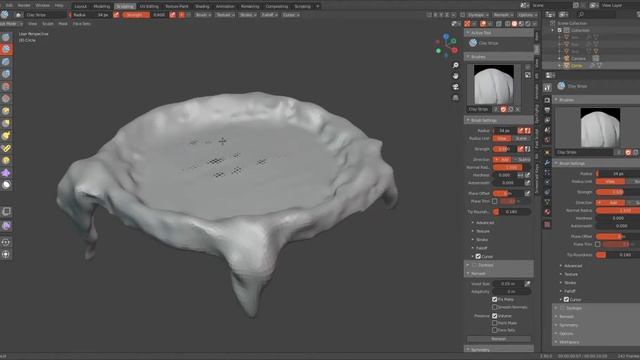Enable Preserve Face Sets checkbox

tap(495, 330)
